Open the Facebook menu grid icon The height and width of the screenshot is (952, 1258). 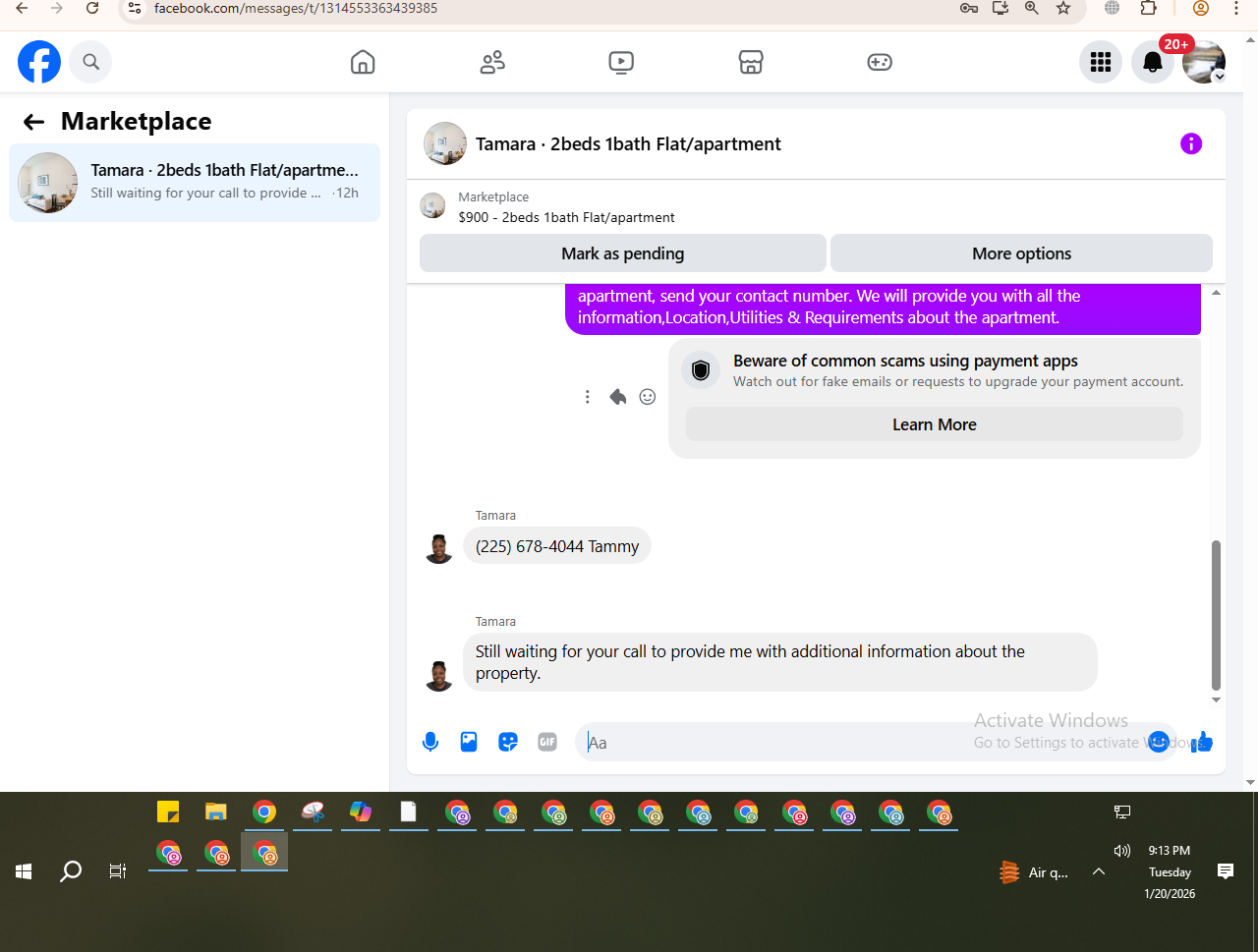pyautogui.click(x=1101, y=62)
